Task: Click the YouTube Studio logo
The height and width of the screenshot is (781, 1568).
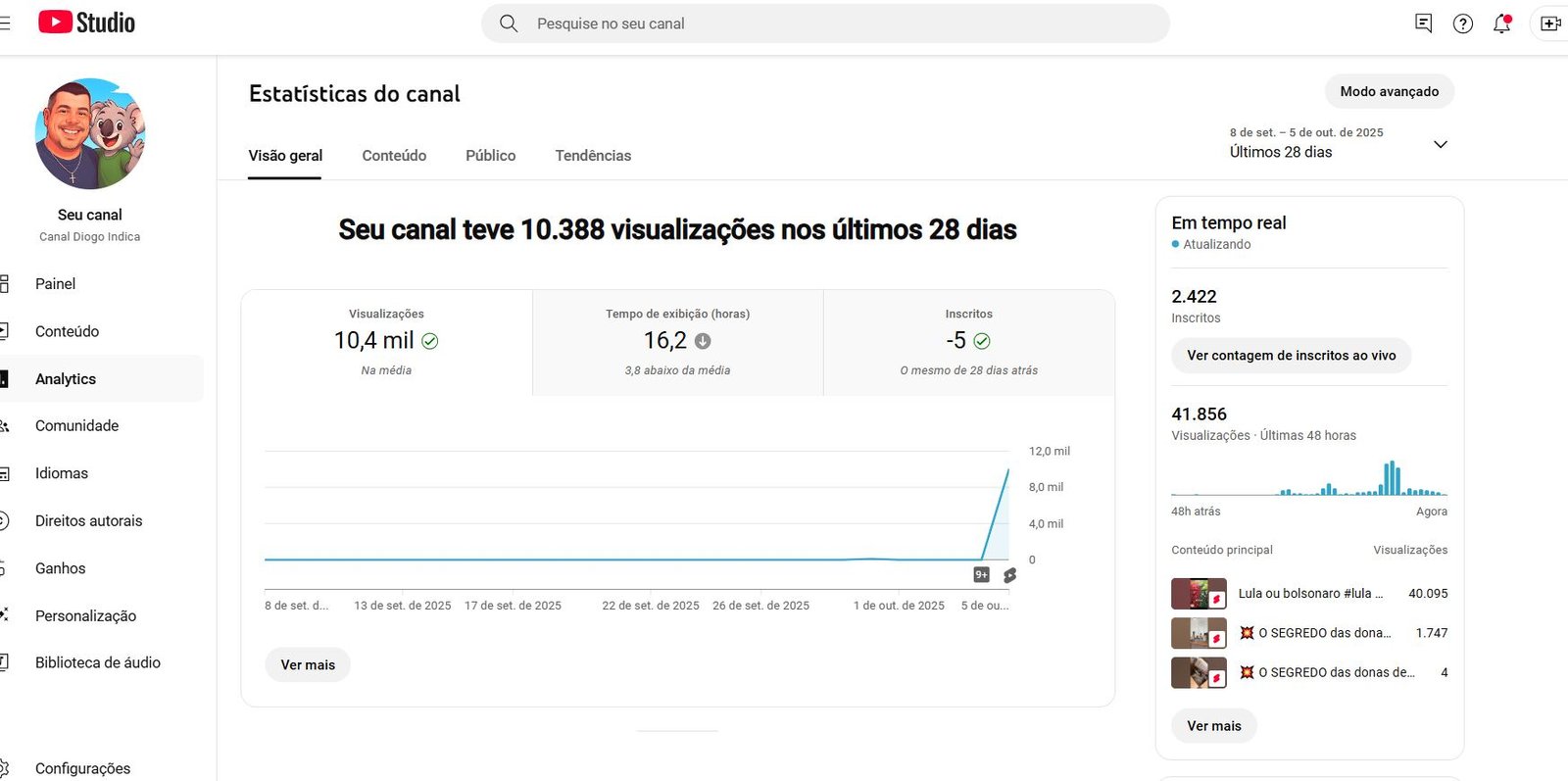Action: 86,23
